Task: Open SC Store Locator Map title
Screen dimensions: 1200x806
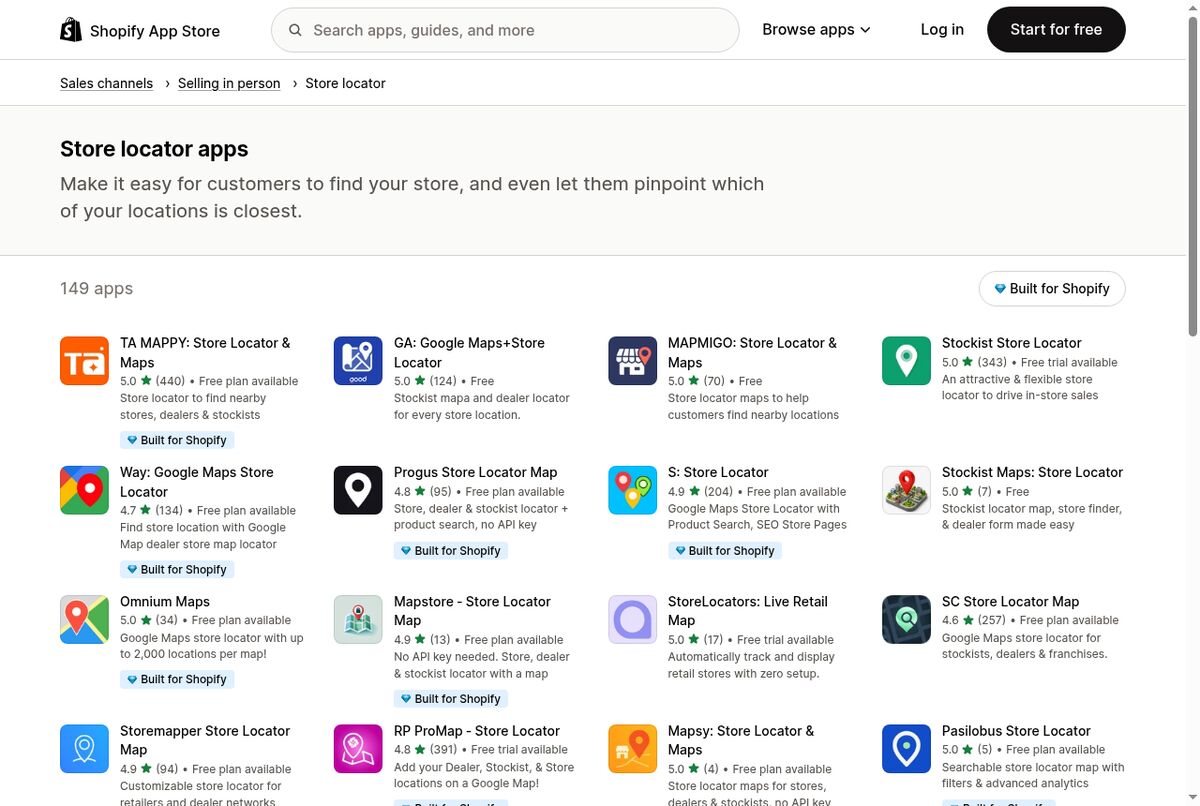Action: (x=1010, y=602)
